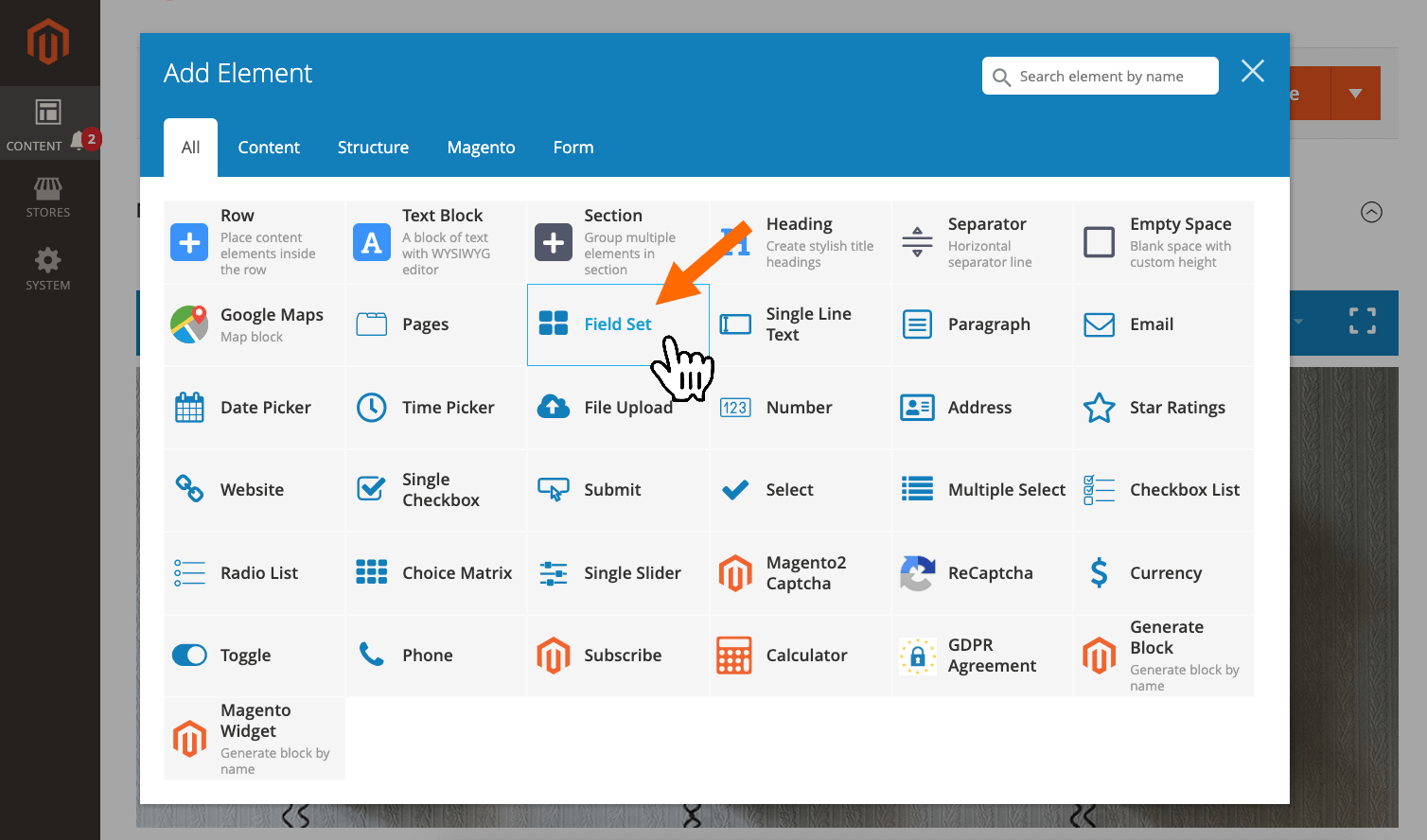Select the Date Picker element
This screenshot has width=1427, height=840.
[252, 407]
